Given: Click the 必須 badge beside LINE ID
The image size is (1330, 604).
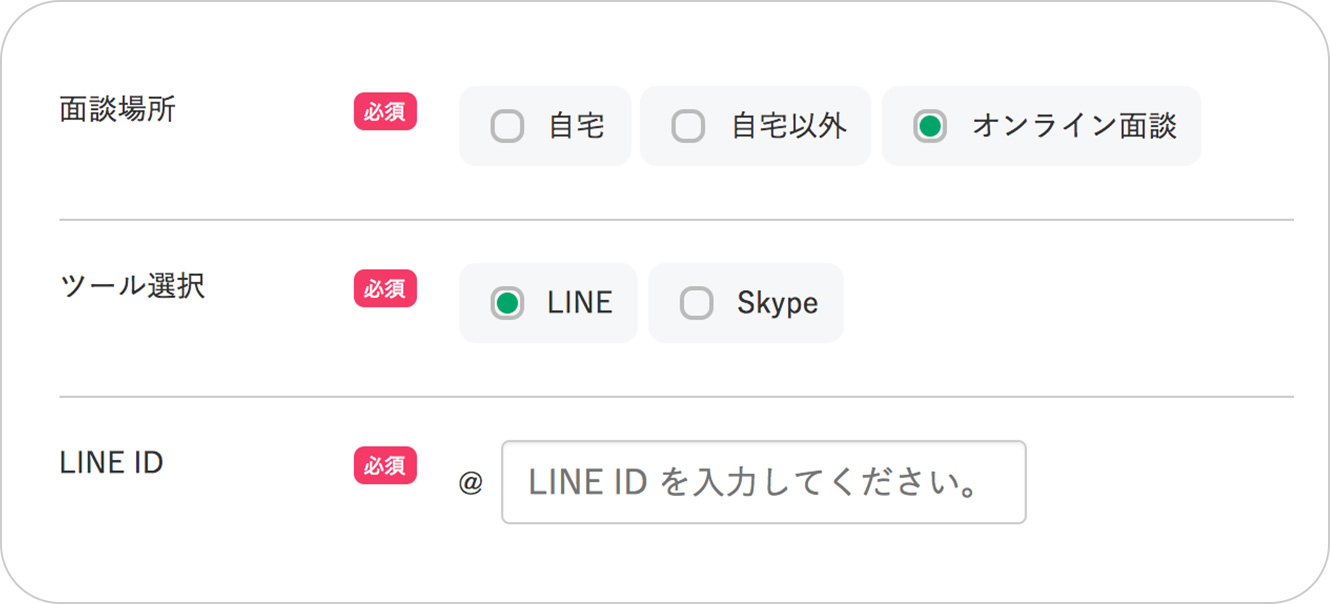Looking at the screenshot, I should coord(385,465).
